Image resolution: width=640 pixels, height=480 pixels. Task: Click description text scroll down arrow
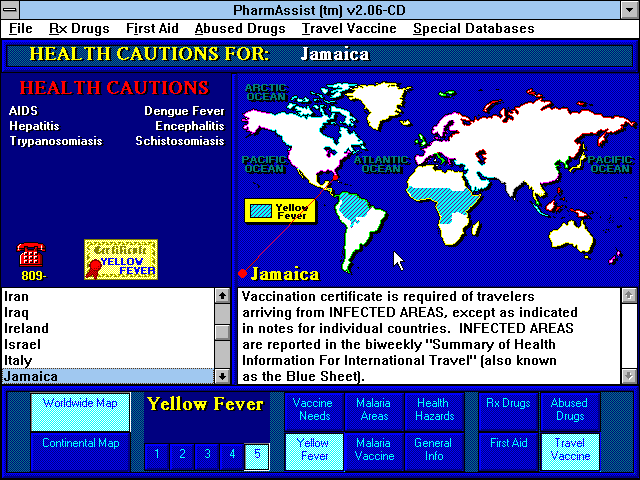tap(629, 376)
